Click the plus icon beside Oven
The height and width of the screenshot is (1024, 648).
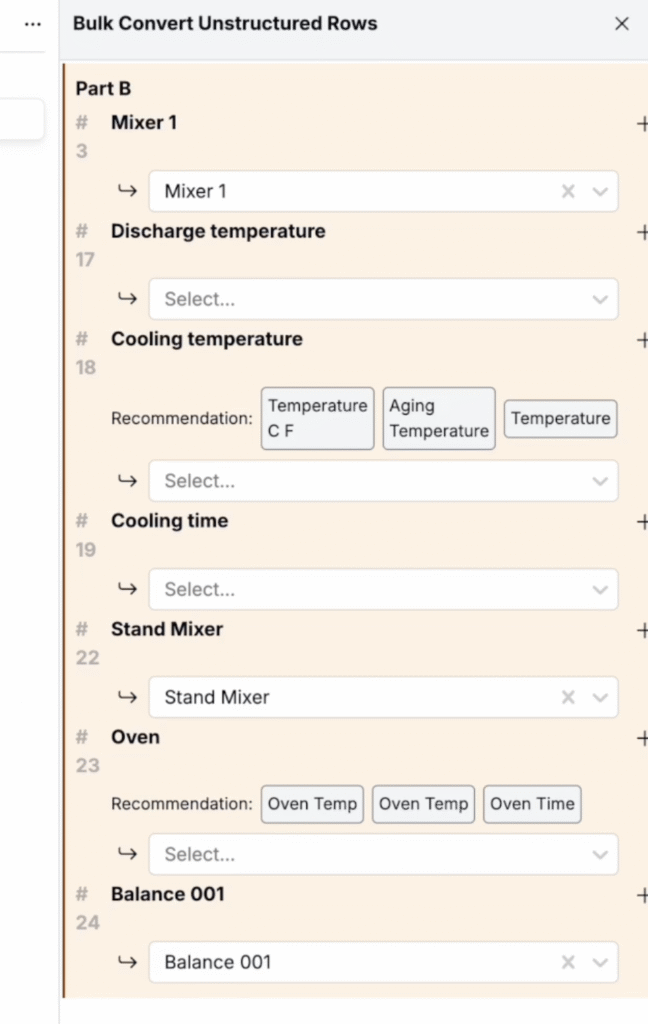pos(642,738)
